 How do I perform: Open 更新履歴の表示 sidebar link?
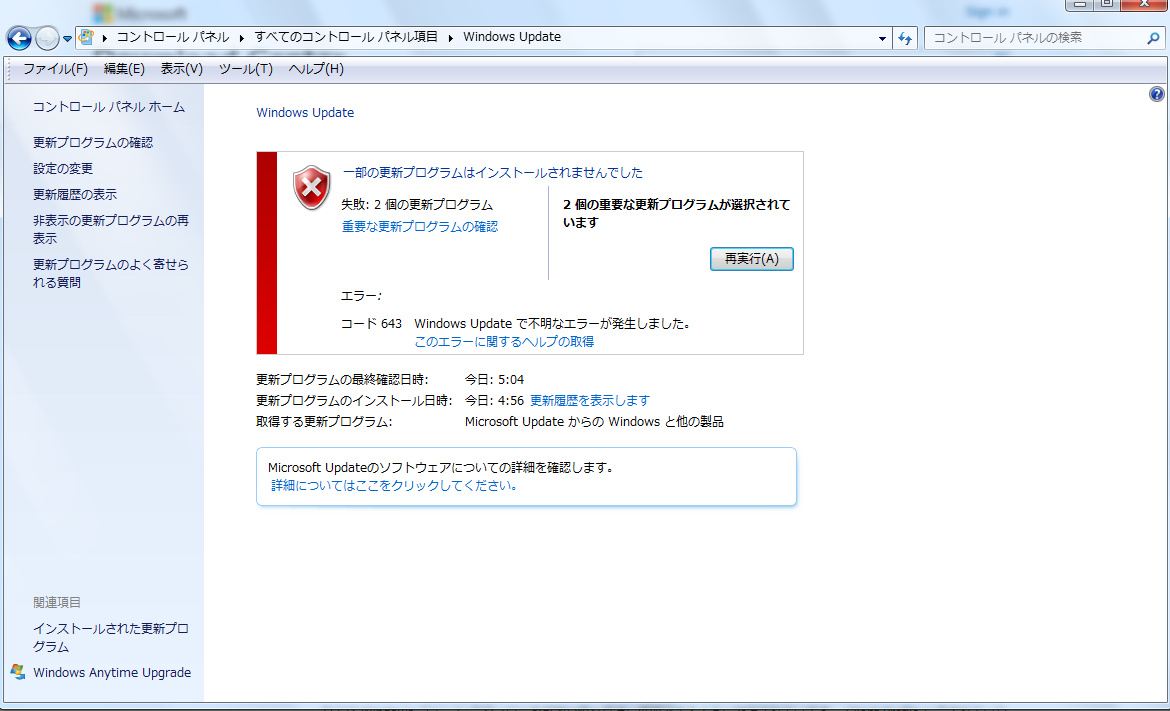(75, 195)
